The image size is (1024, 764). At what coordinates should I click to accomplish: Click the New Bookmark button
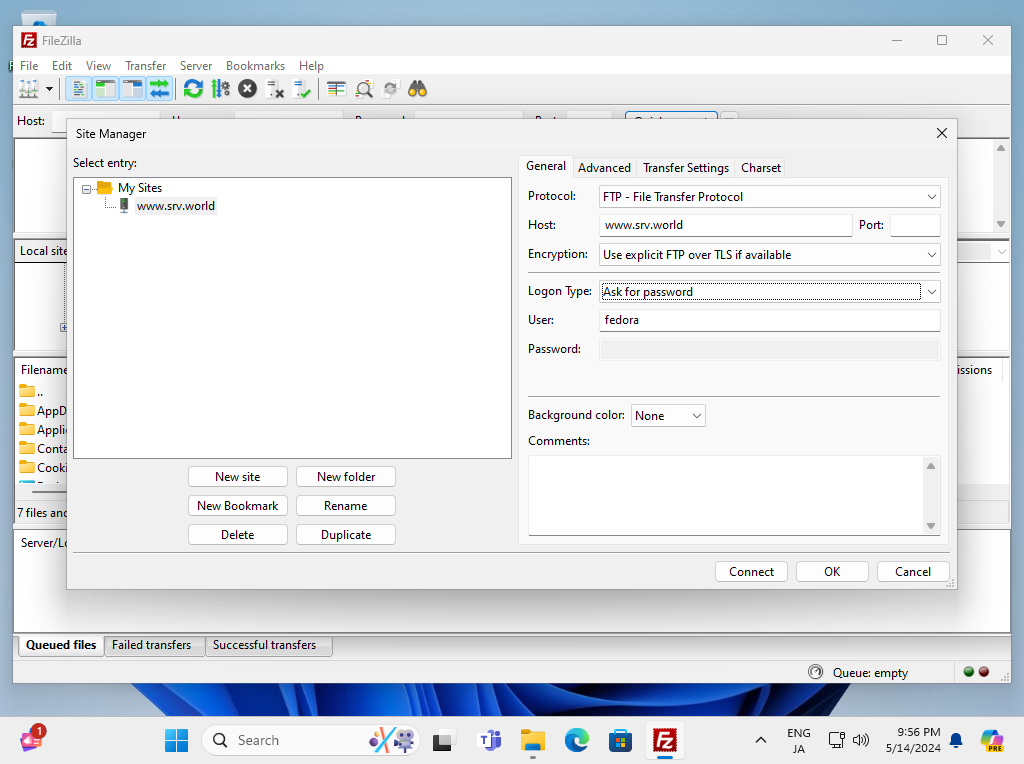[238, 506]
